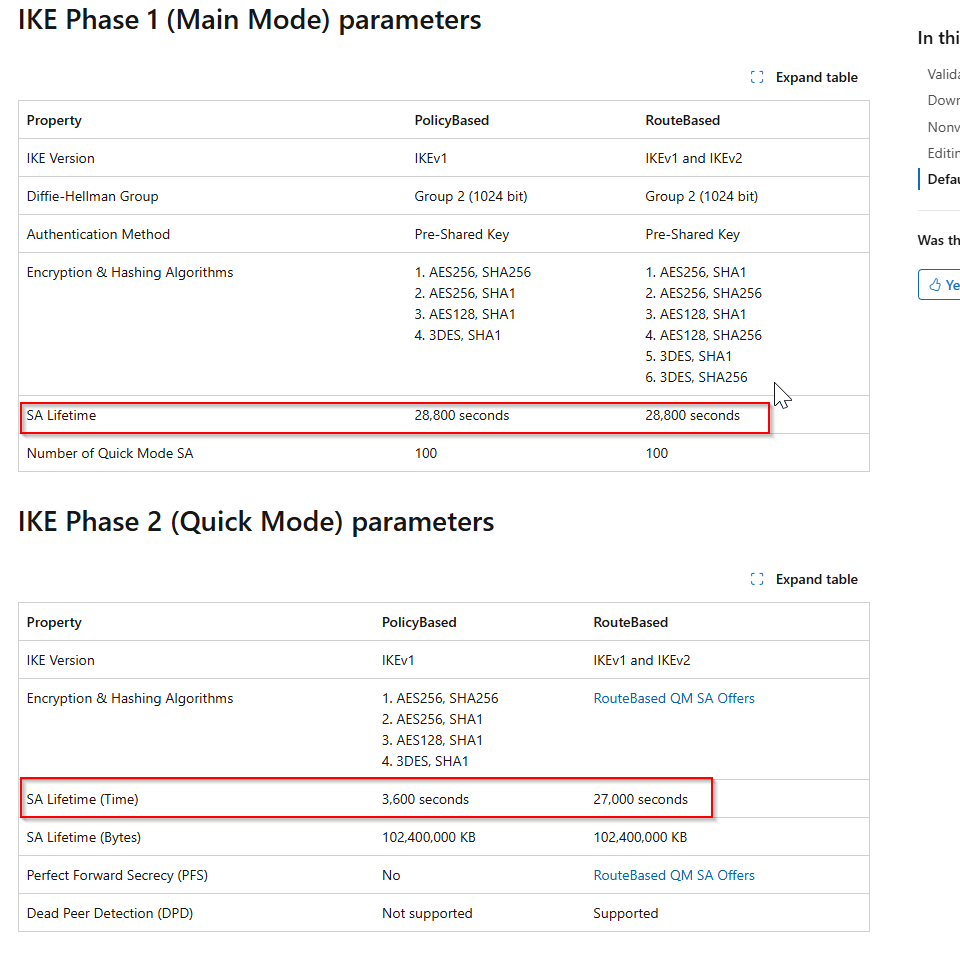Click the expand table icon above the Phase 1 table
Screen dimensions: 960x964
[757, 76]
